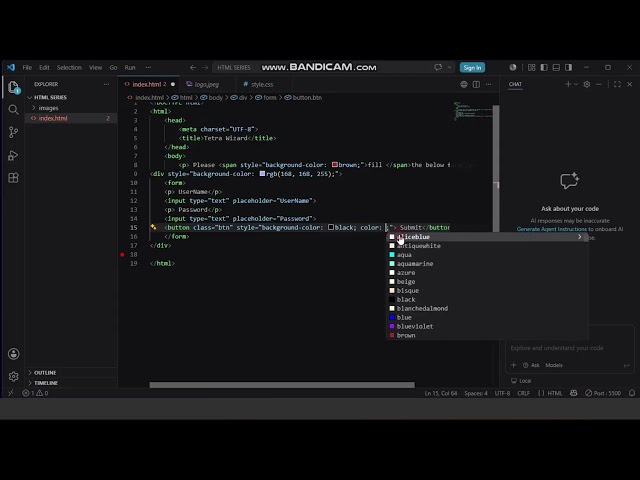Open the HTML language mode selector
This screenshot has height=480, width=640.
coord(554,393)
